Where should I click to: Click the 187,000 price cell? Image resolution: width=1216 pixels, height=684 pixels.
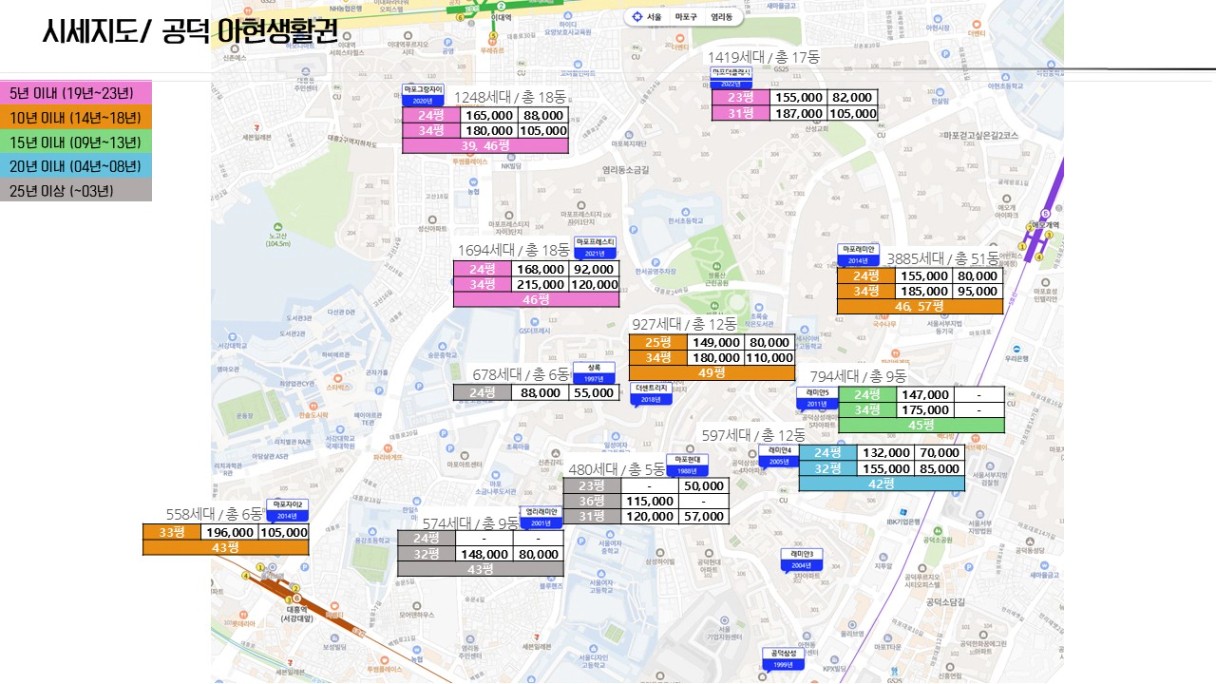pyautogui.click(x=798, y=113)
